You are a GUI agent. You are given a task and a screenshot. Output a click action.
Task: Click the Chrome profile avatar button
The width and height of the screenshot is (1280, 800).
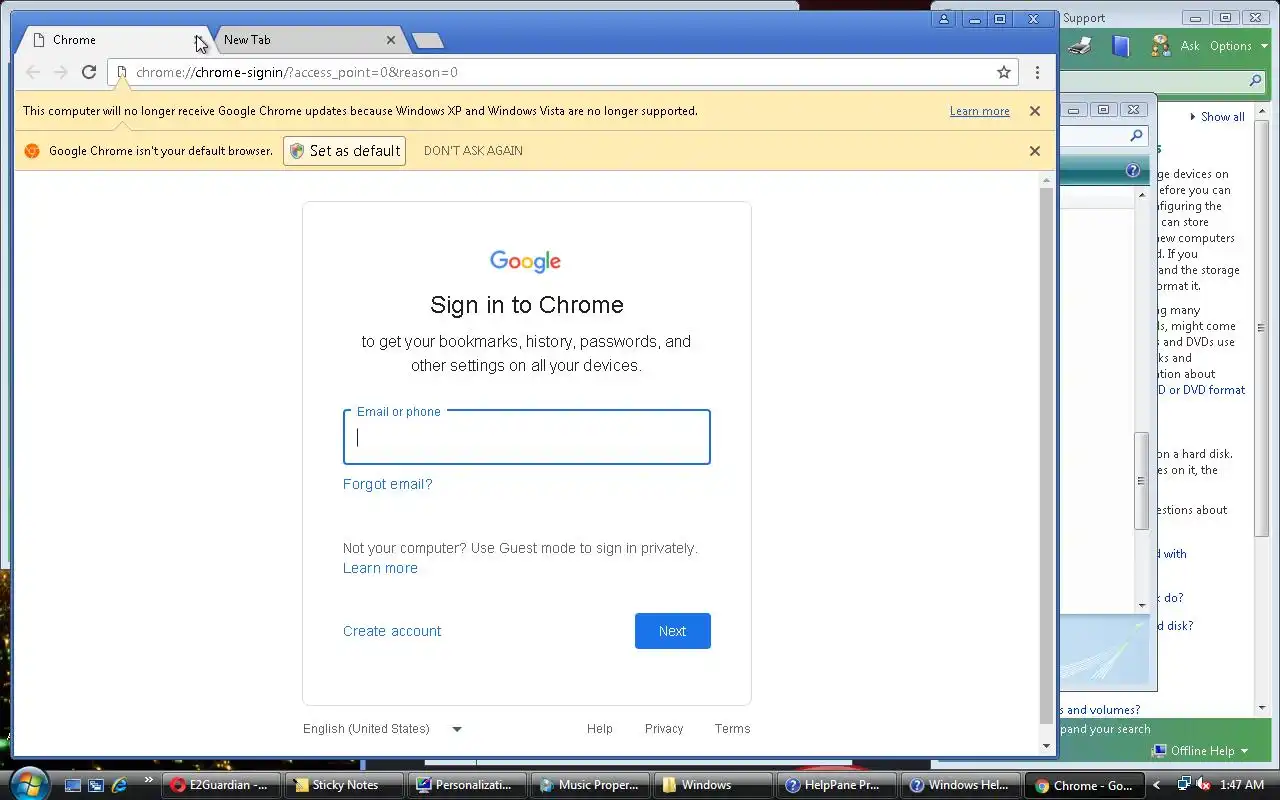944,19
